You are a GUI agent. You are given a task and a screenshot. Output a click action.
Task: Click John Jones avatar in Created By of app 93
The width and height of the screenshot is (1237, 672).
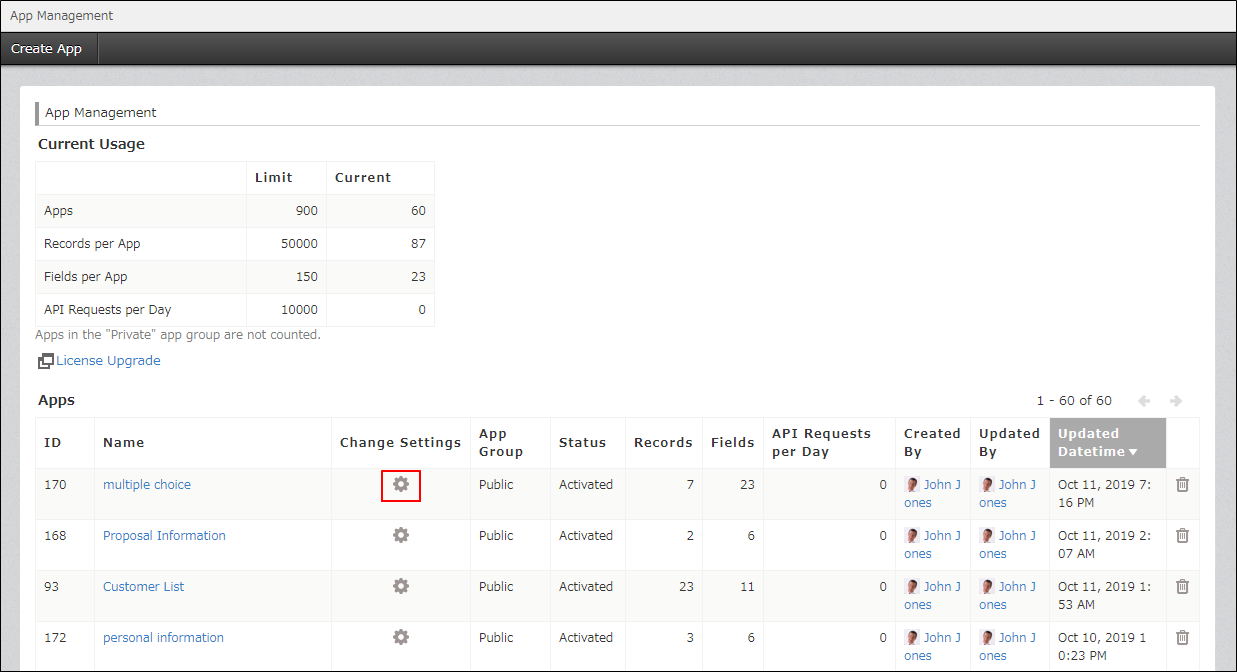point(912,586)
